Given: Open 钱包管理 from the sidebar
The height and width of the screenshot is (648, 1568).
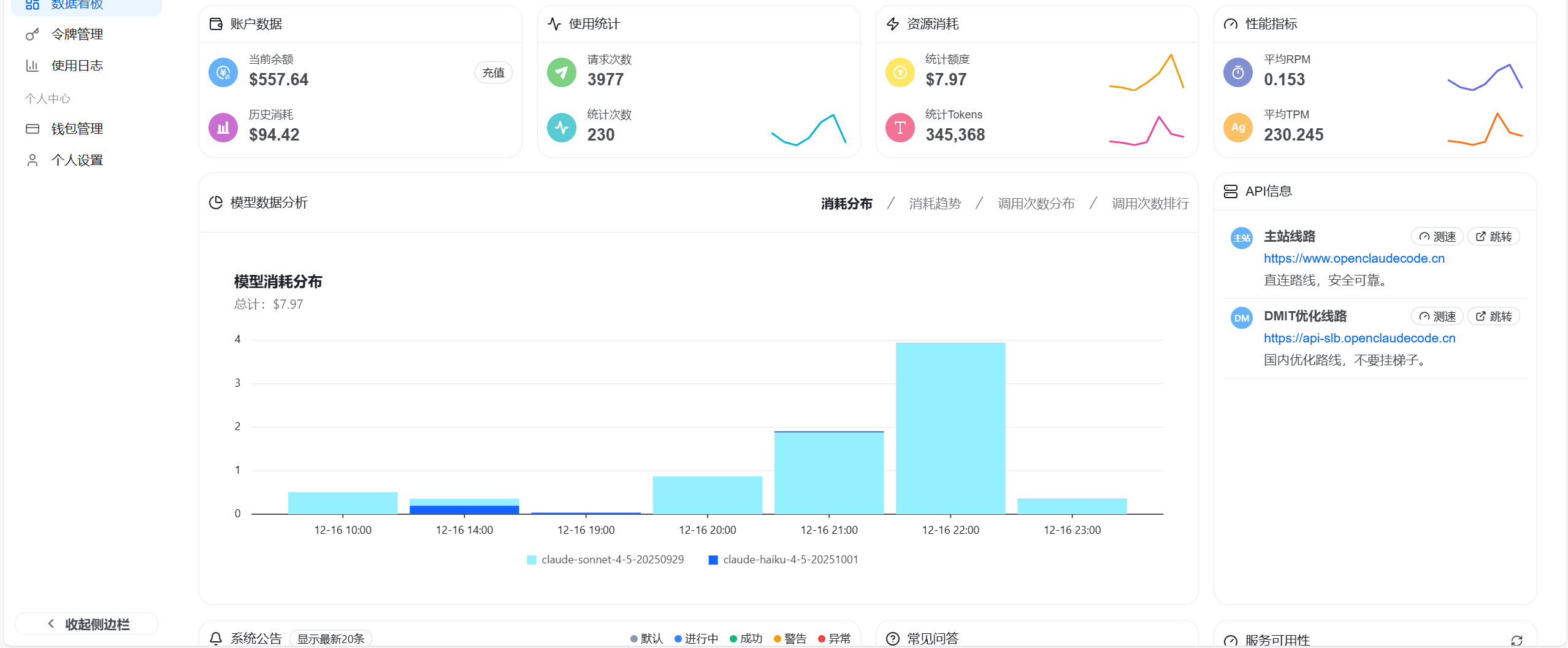Looking at the screenshot, I should coord(33,128).
